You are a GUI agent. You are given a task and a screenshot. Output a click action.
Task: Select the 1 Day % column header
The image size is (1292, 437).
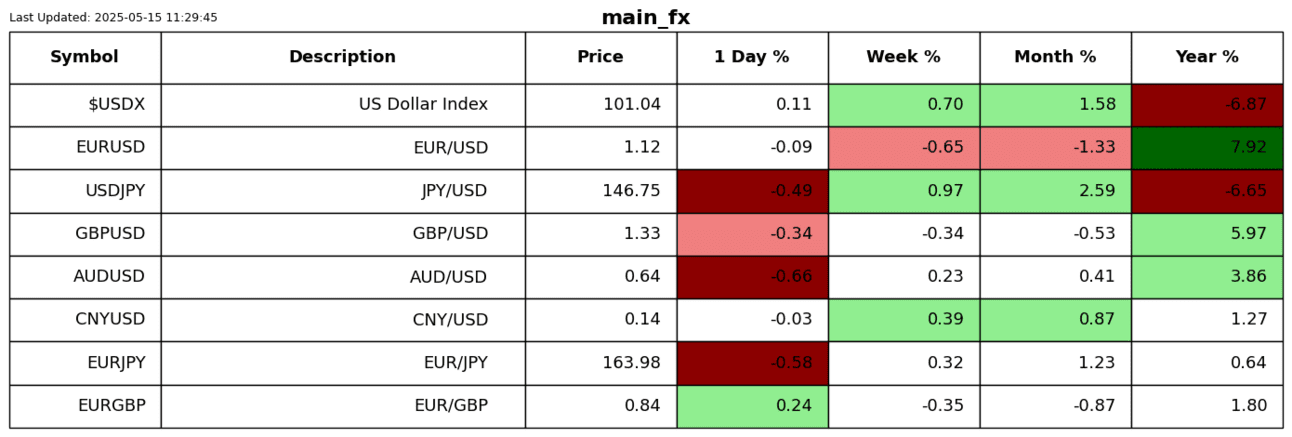pos(751,58)
